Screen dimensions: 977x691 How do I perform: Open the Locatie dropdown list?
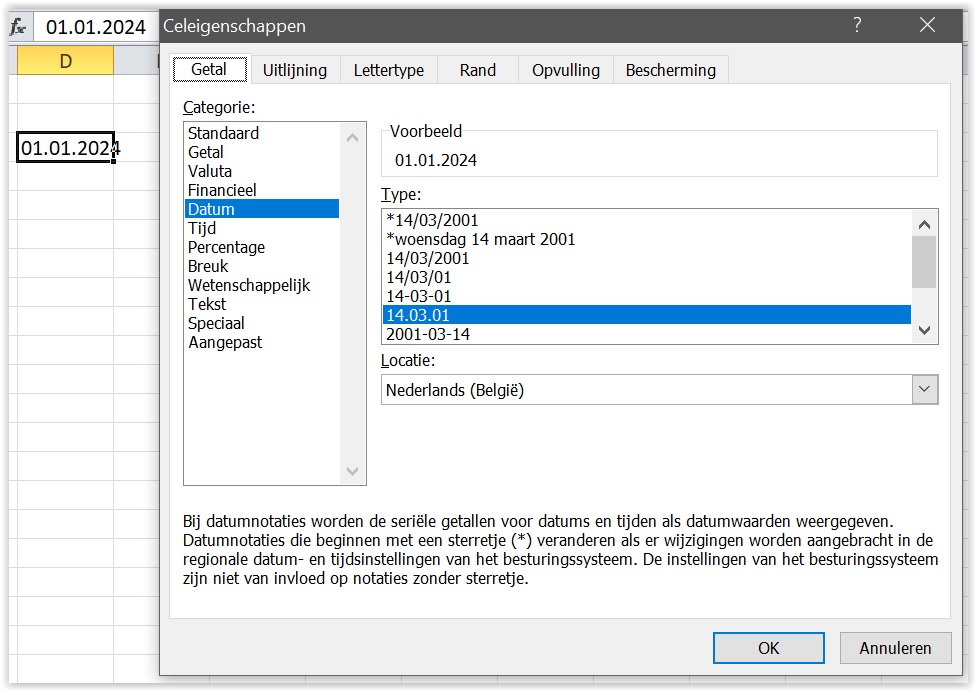pyautogui.click(x=925, y=390)
